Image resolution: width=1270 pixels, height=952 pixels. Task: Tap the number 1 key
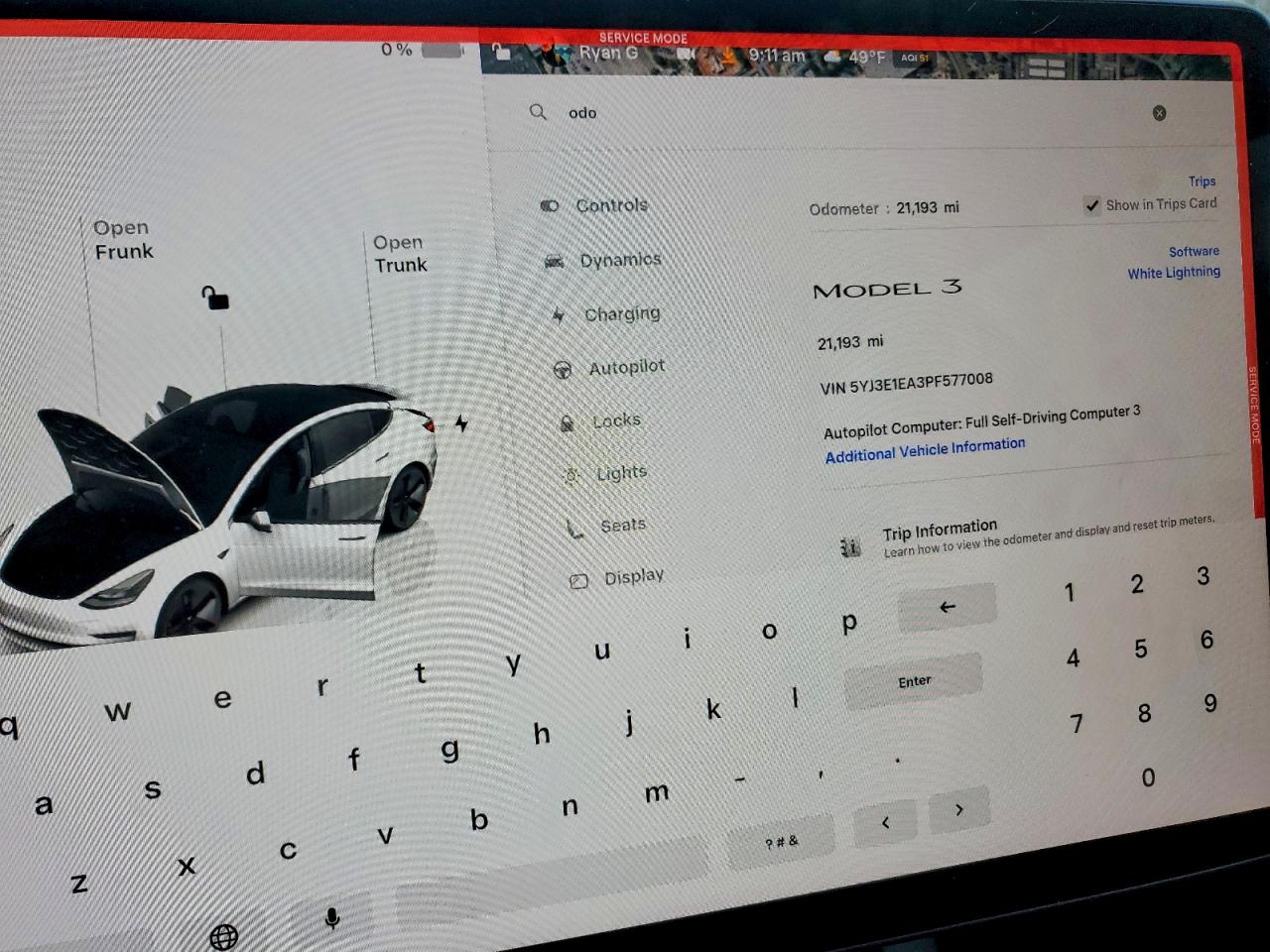point(1069,593)
